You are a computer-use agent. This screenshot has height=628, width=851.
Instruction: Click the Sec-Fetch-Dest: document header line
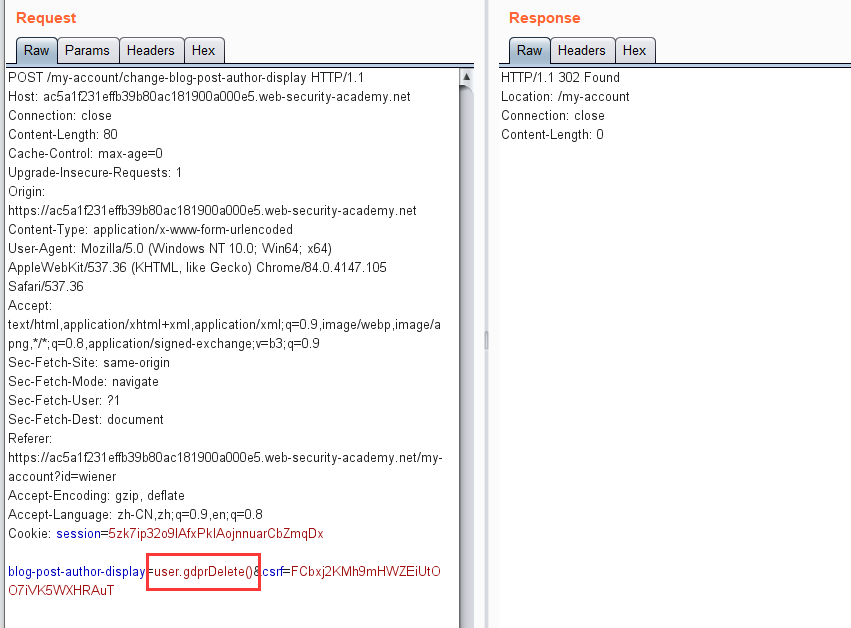click(86, 420)
